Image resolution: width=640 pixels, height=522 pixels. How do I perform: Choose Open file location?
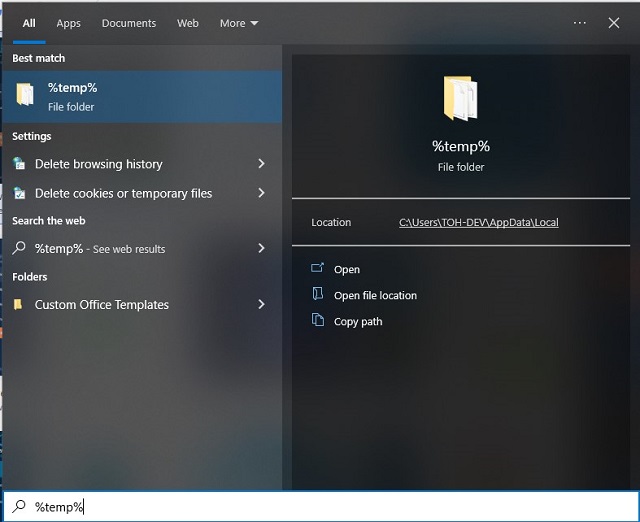click(x=376, y=295)
